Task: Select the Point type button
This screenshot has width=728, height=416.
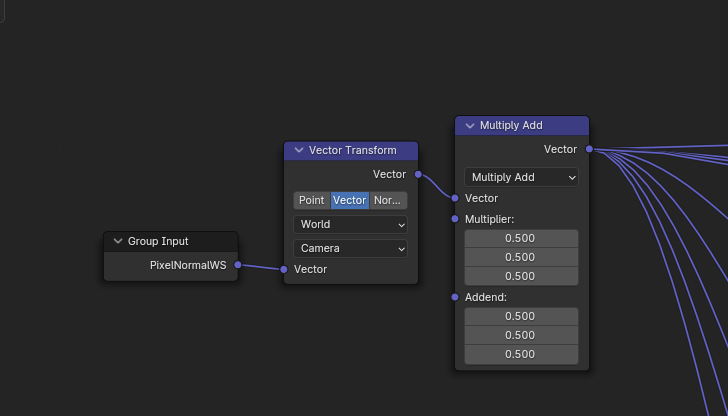Action: [311, 200]
